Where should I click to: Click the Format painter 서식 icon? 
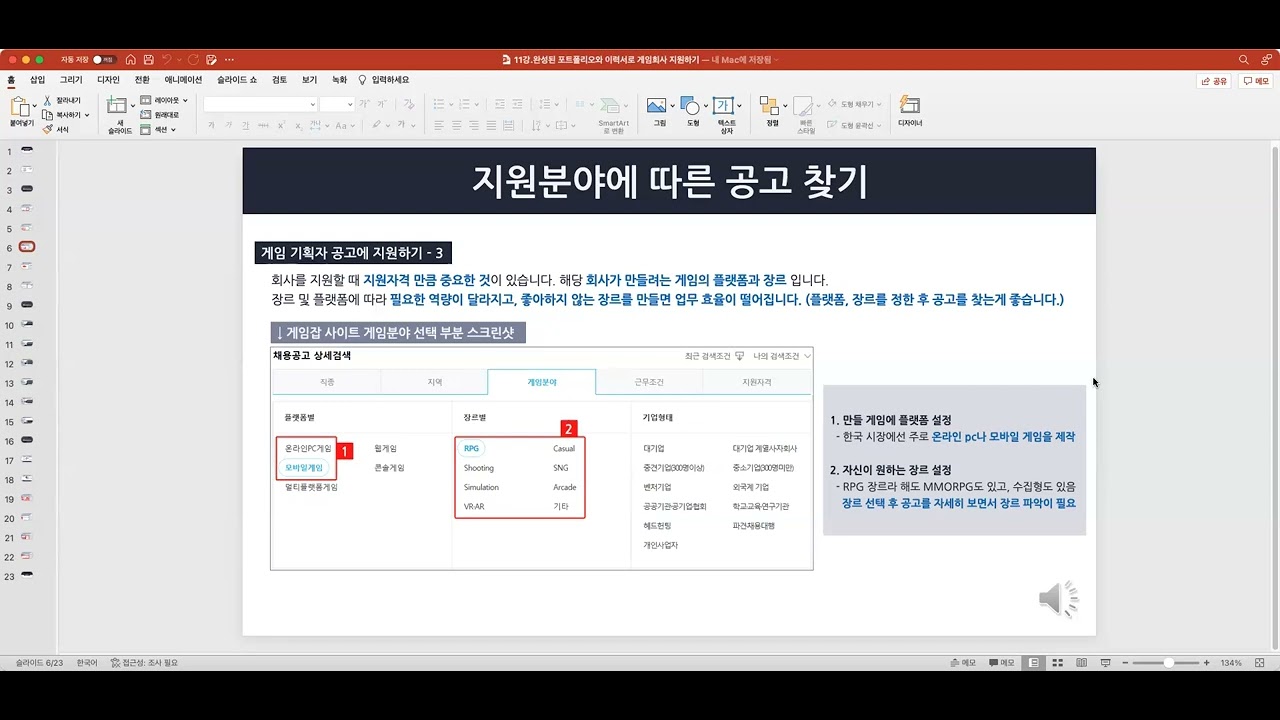click(x=56, y=129)
